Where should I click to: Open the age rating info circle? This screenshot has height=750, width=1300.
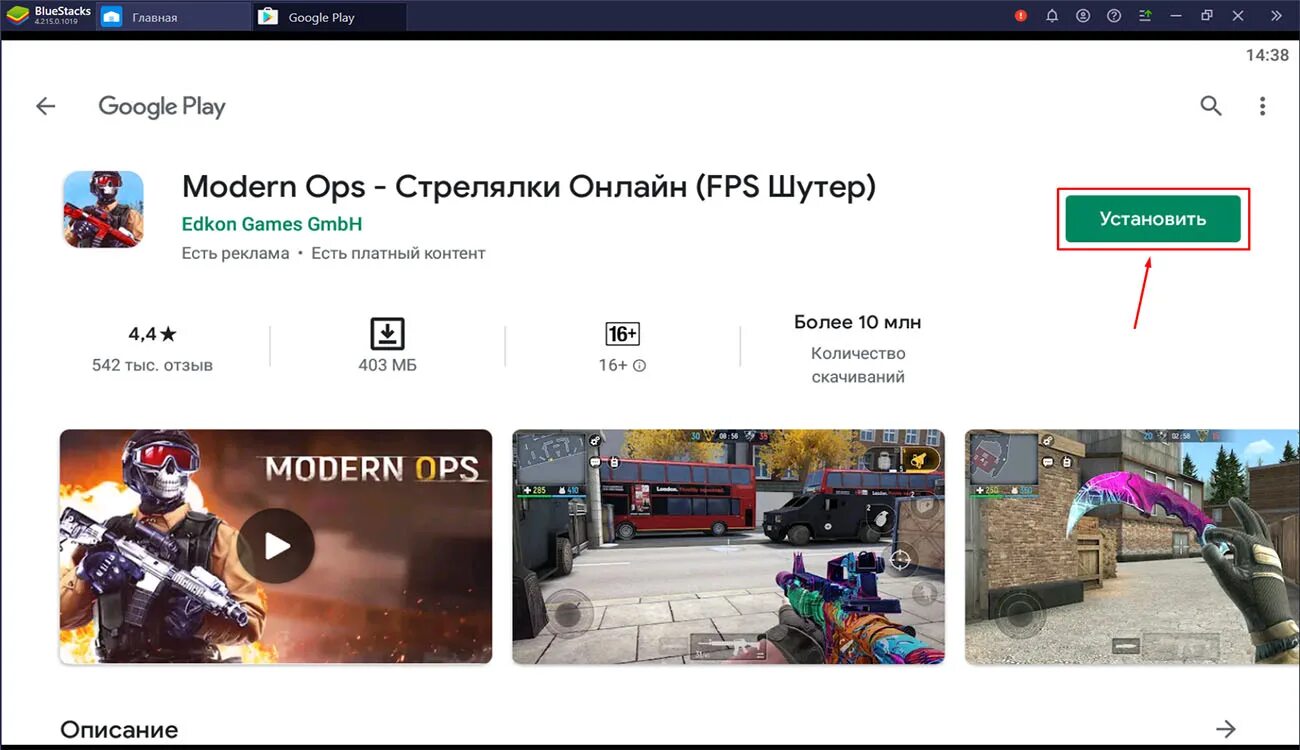[x=640, y=366]
